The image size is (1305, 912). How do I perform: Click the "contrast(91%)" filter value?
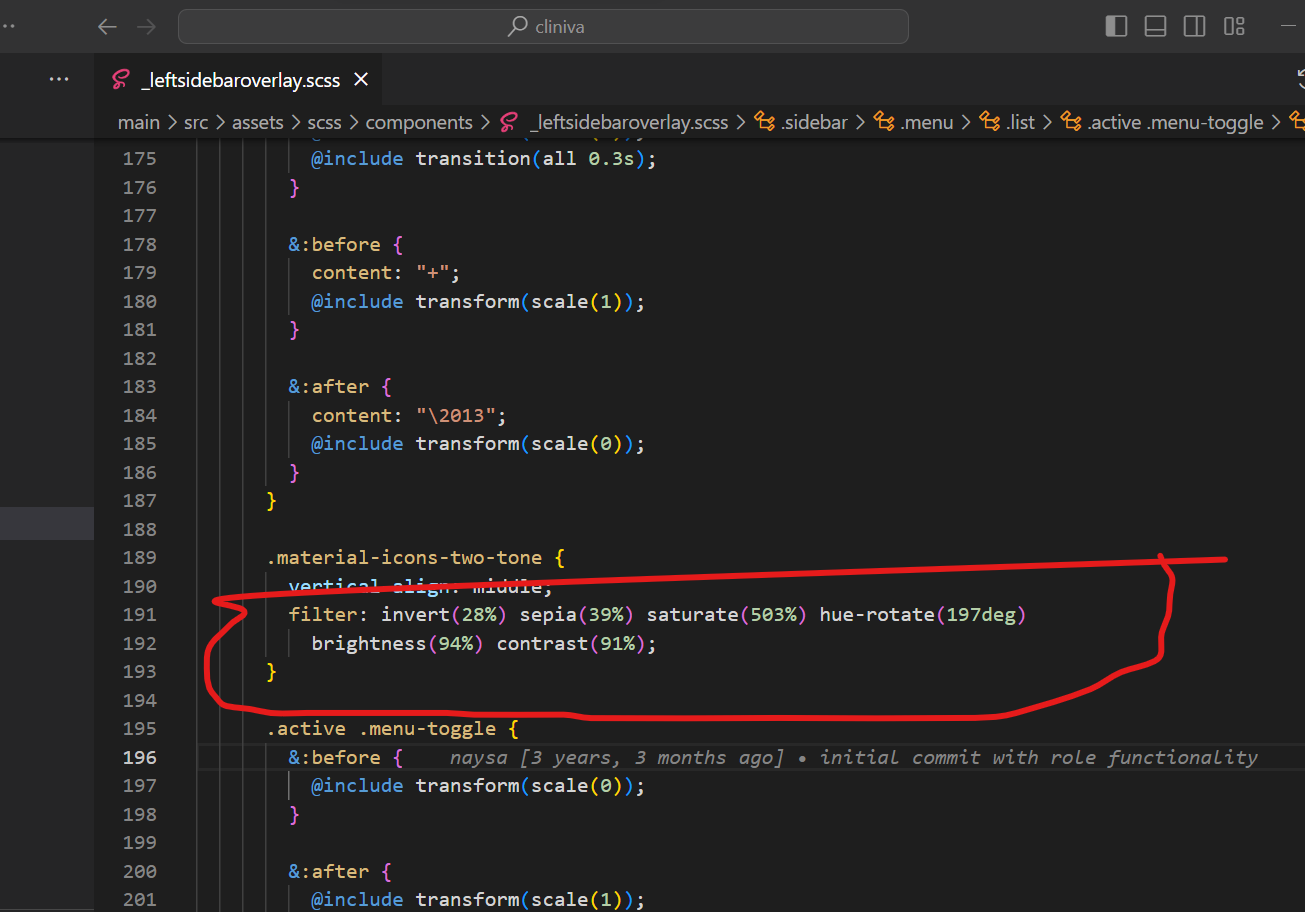click(571, 643)
